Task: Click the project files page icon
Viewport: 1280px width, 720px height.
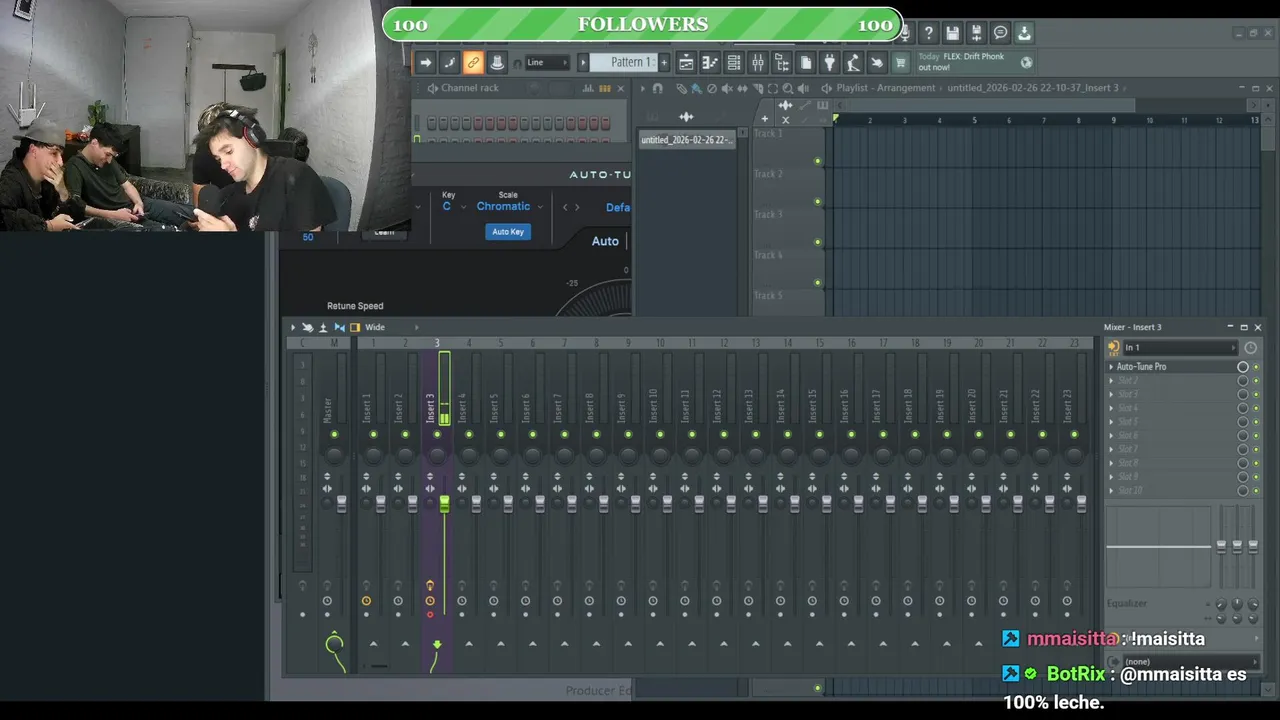Action: coord(806,62)
